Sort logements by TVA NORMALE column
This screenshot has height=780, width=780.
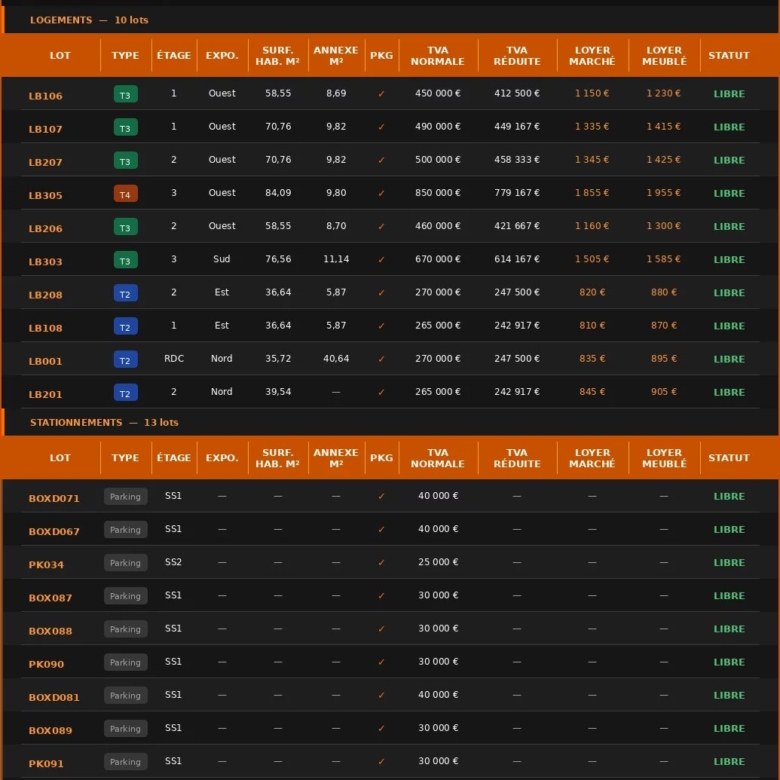pyautogui.click(x=437, y=56)
